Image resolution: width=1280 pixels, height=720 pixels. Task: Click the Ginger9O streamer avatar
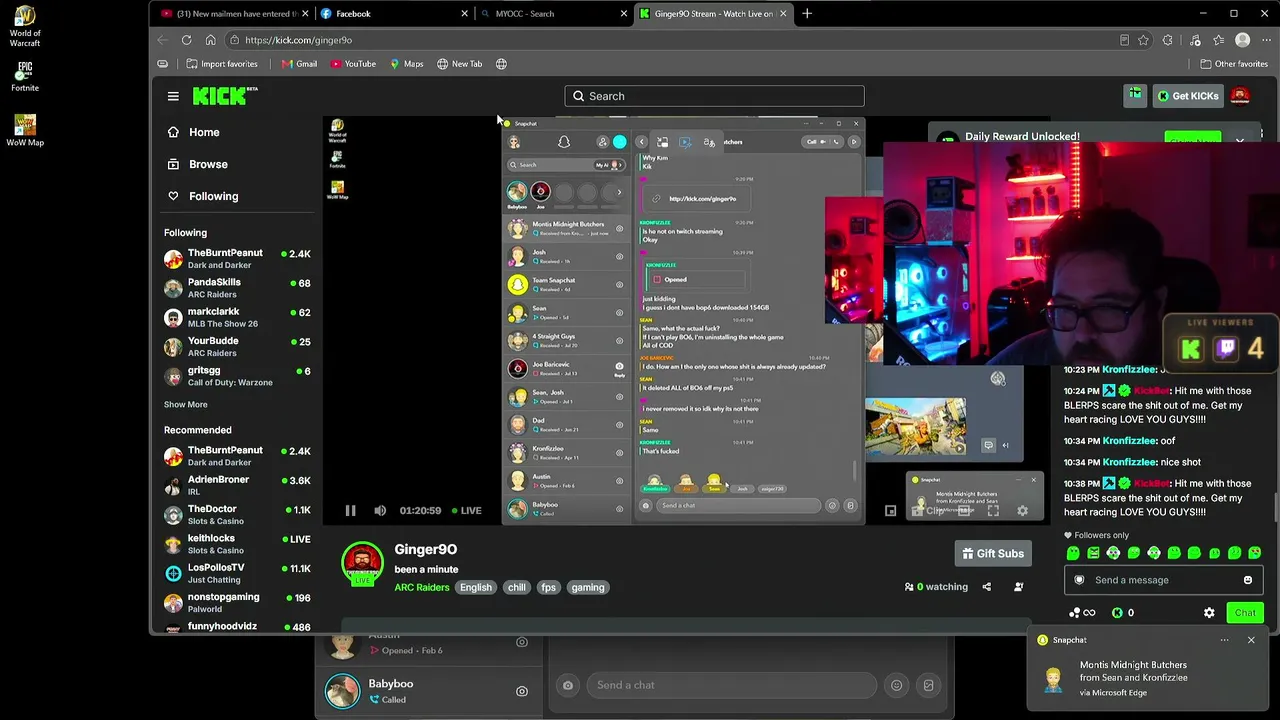pos(362,565)
